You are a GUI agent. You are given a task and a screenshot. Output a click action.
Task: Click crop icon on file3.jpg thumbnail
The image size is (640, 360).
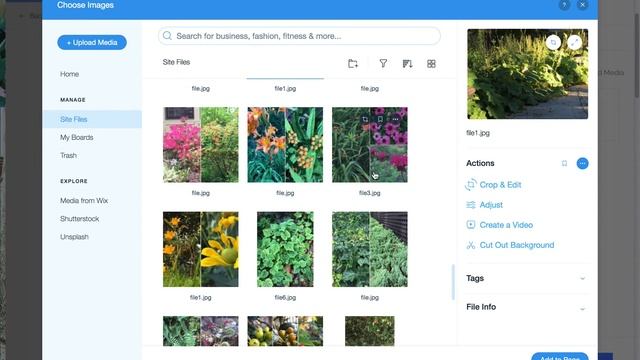pos(365,119)
